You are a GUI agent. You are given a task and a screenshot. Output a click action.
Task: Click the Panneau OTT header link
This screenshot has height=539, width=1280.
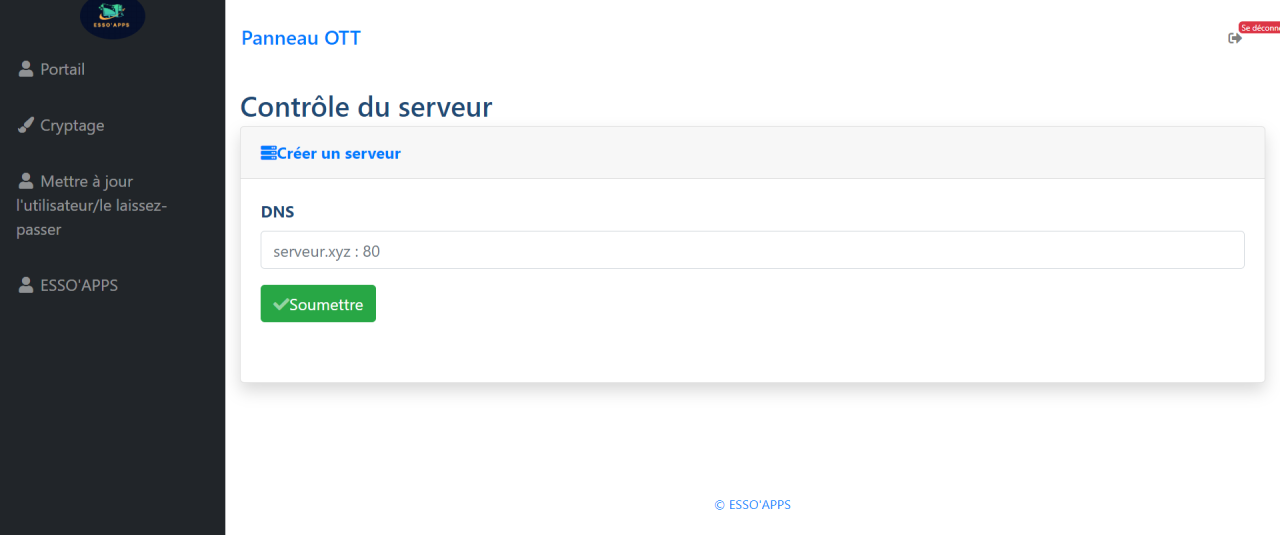301,38
